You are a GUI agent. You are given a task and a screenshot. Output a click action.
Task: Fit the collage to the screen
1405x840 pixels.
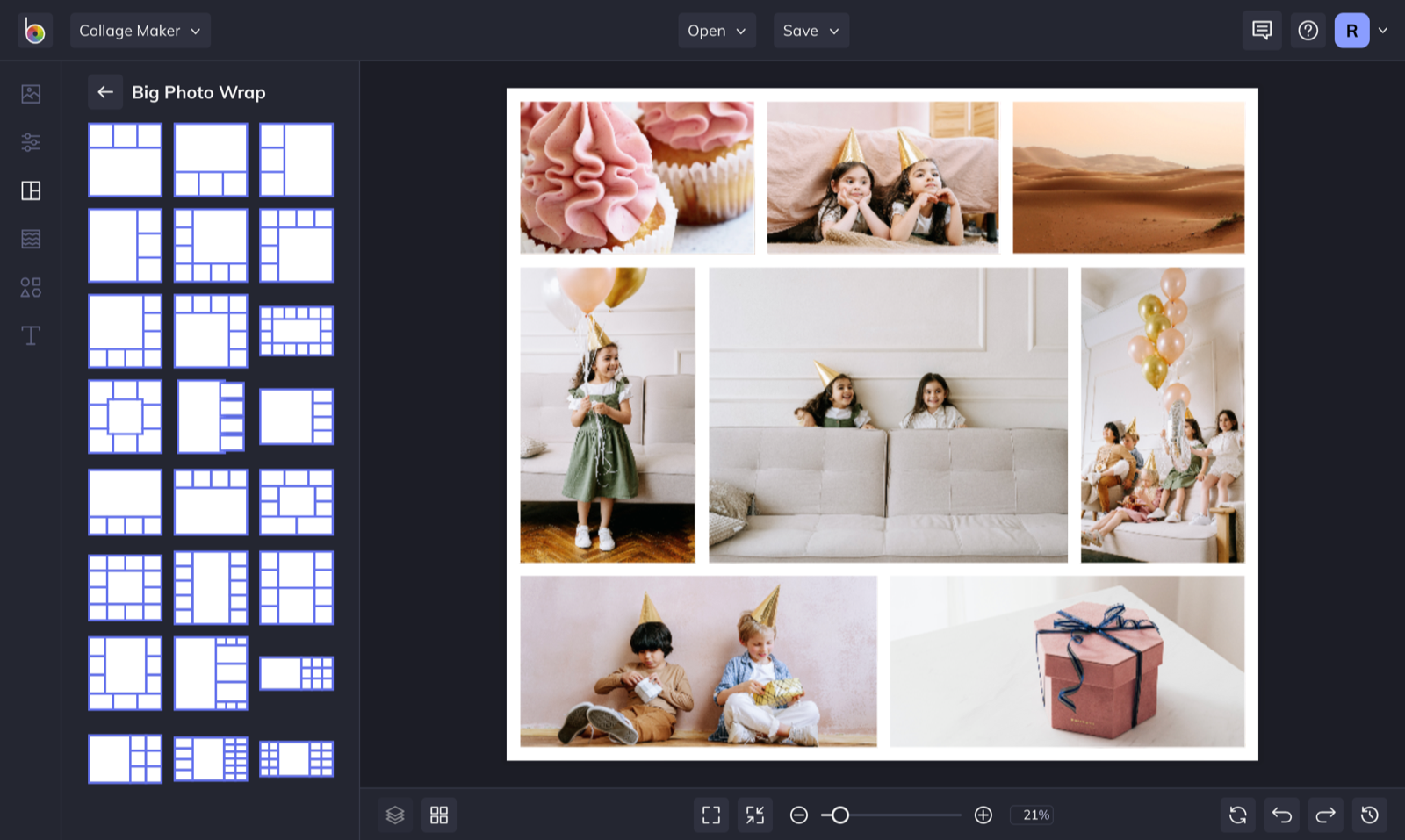754,815
